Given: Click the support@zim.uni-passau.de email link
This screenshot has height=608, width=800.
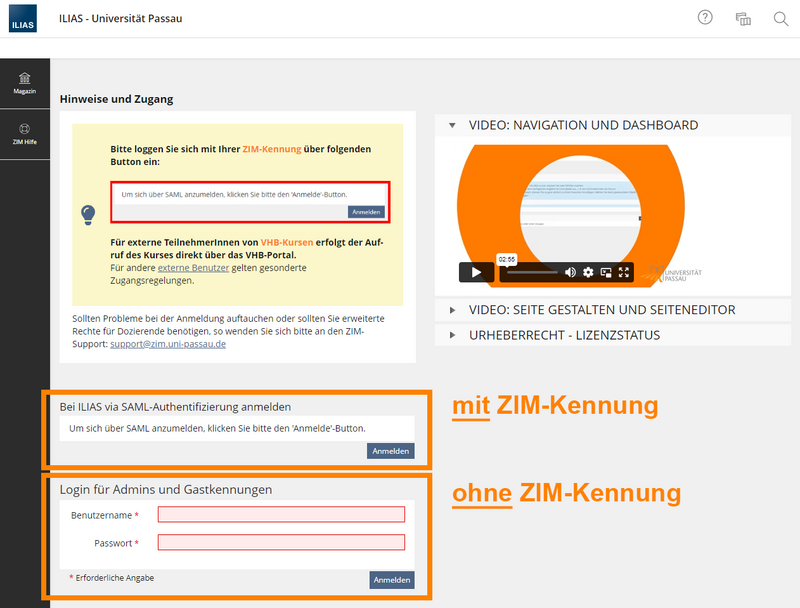Looking at the screenshot, I should tap(168, 344).
